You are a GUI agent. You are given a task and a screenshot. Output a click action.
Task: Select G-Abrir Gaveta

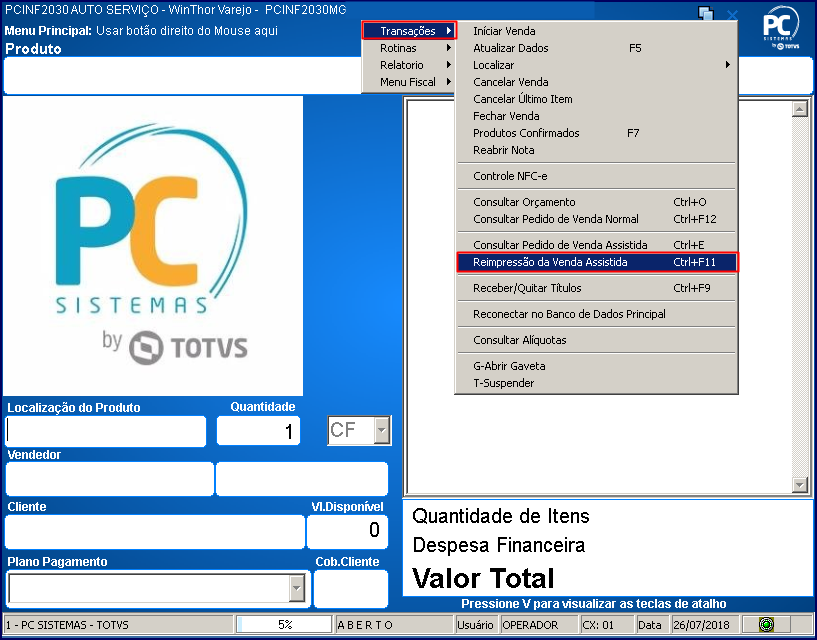pos(596,366)
